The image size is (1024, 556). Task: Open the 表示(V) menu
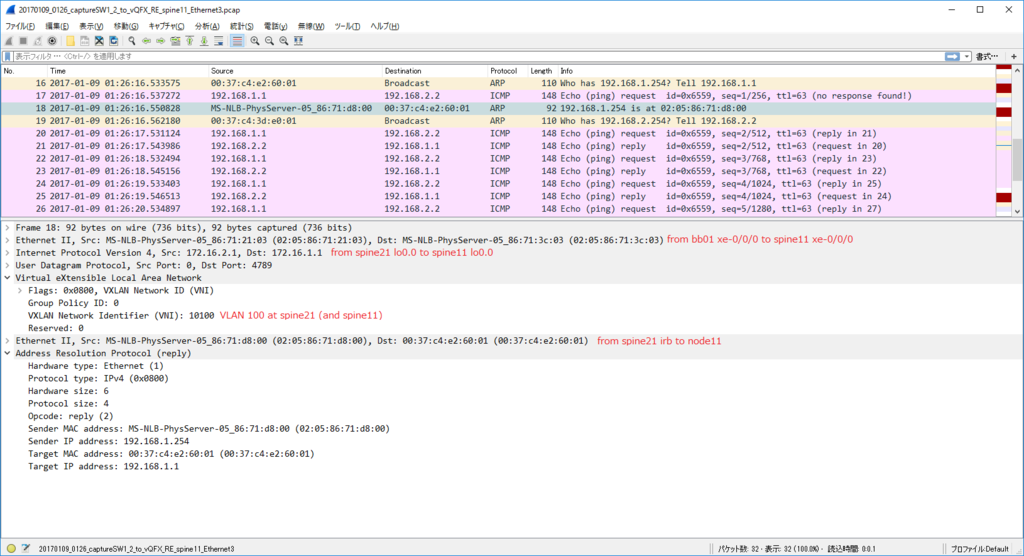tap(91, 26)
